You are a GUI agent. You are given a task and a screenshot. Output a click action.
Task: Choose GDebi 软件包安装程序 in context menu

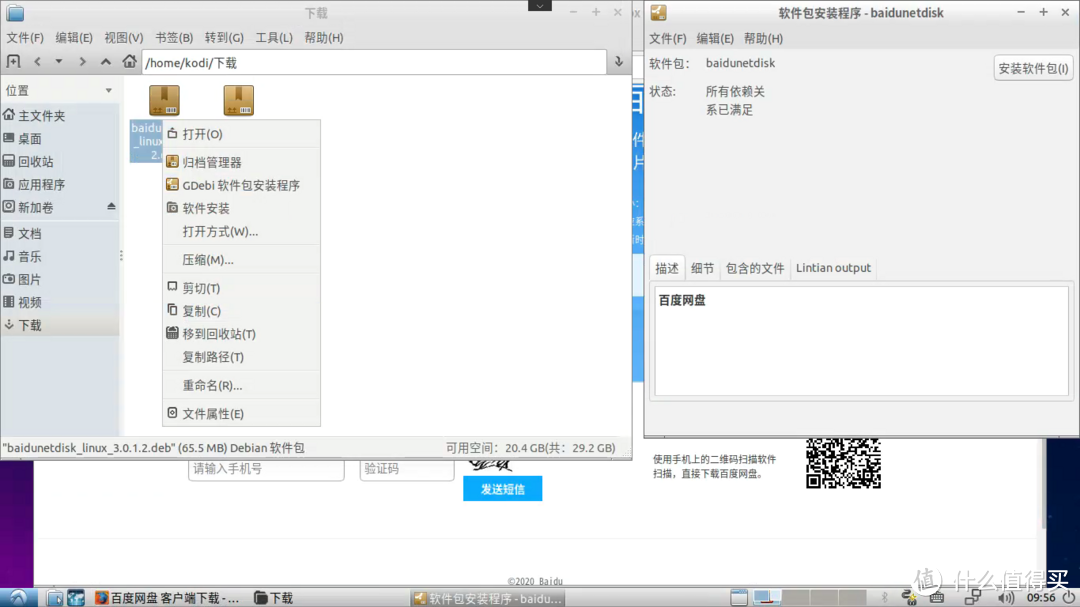[241, 185]
